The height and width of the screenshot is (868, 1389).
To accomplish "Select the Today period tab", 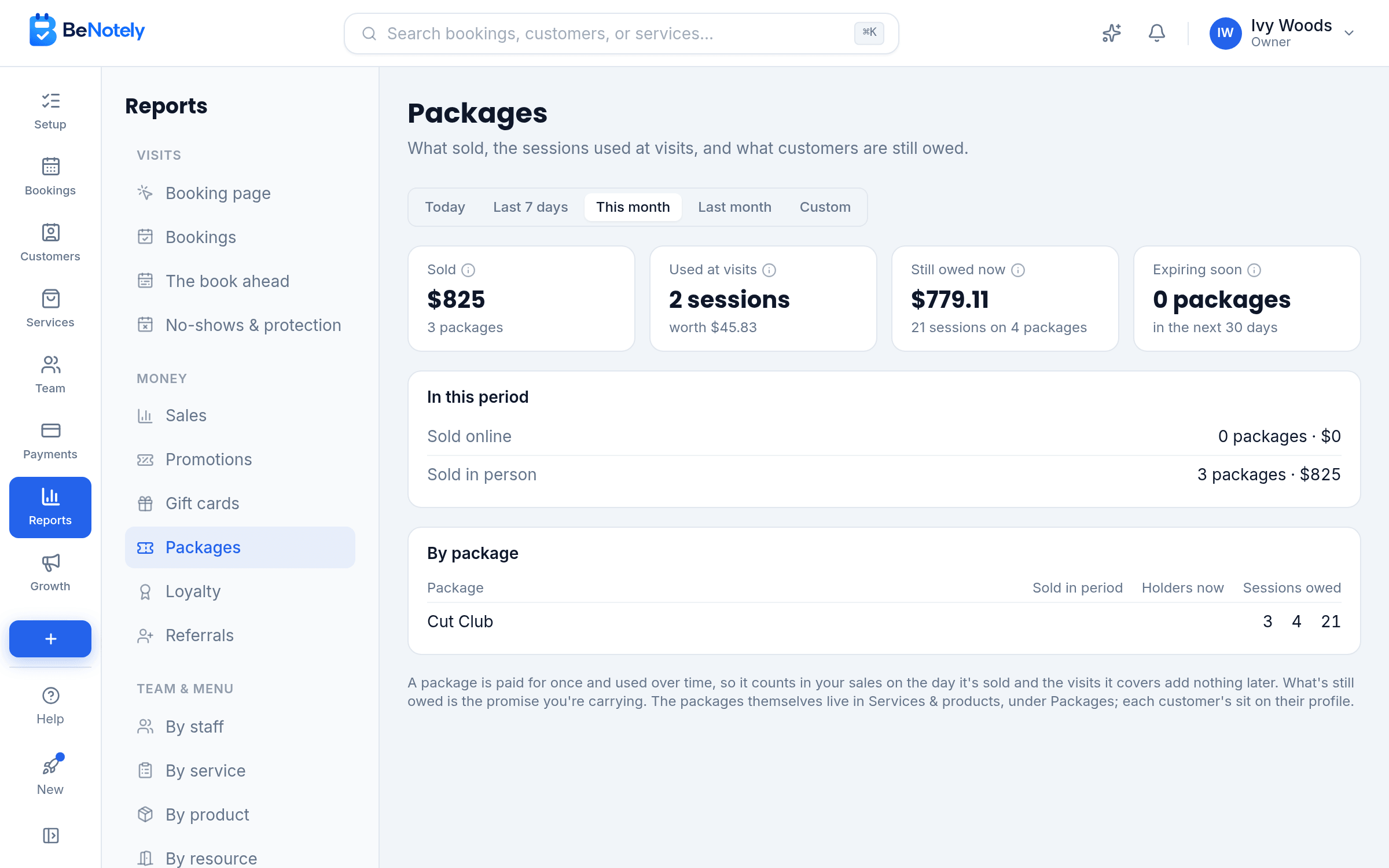I will click(445, 207).
